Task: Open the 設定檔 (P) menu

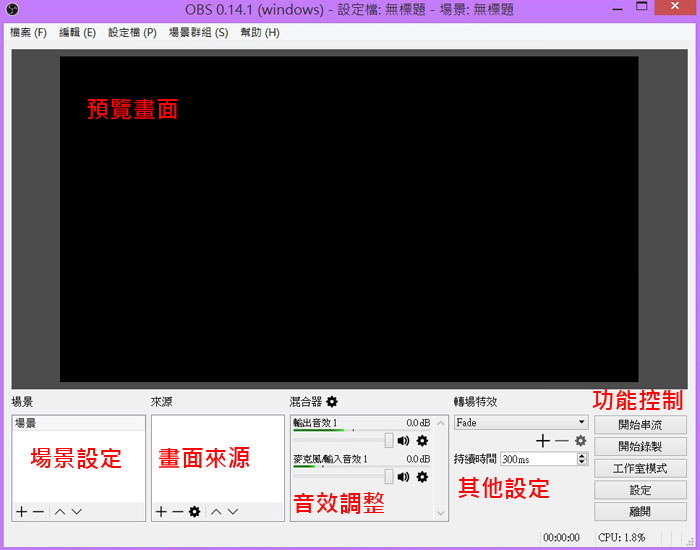Action: 132,33
